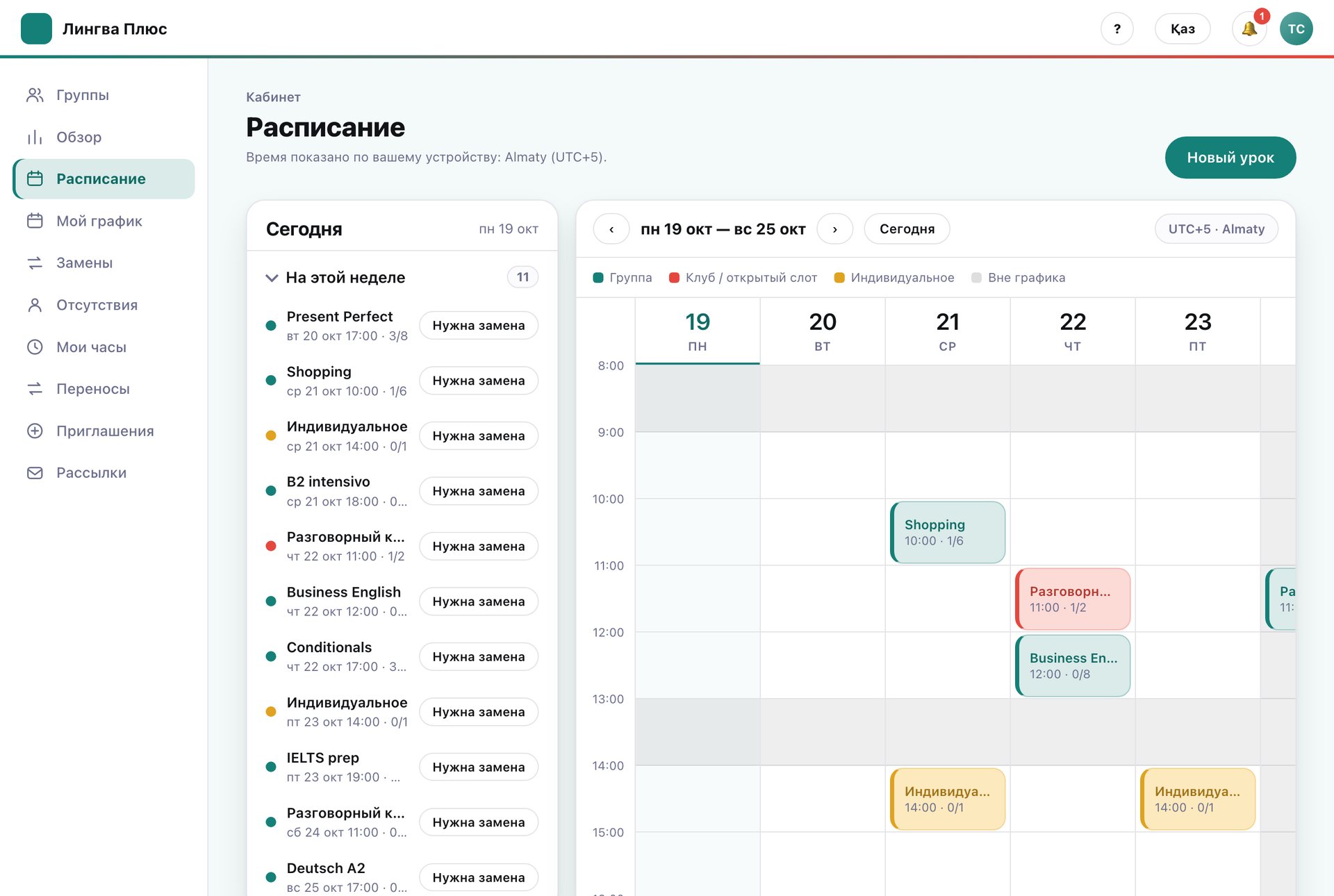Screen dimensions: 1334x896
Task: Open the Shopping 10:00 calendar event
Action: point(948,532)
